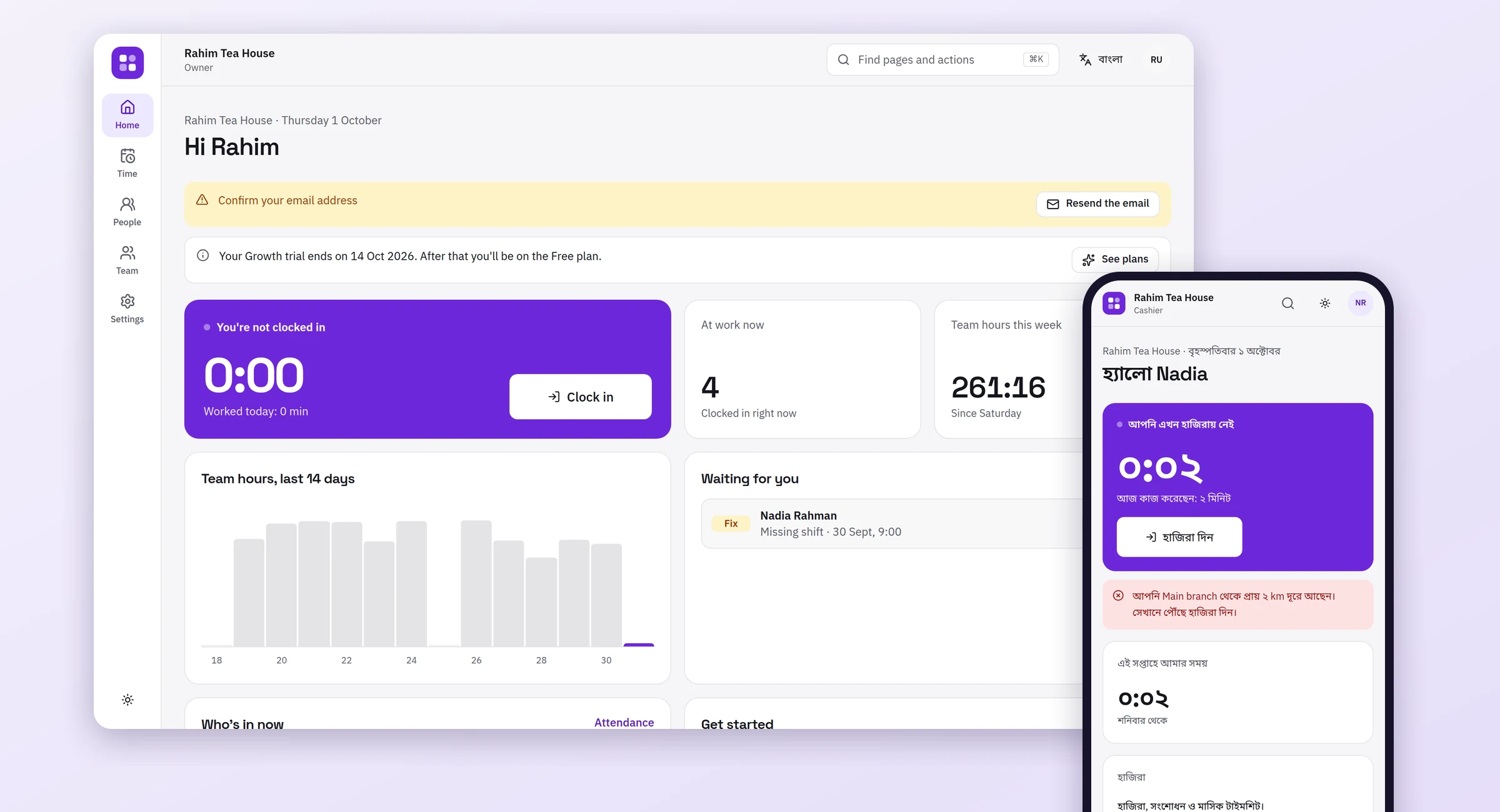Click See plans button
The width and height of the screenshot is (1500, 812).
click(x=1115, y=259)
